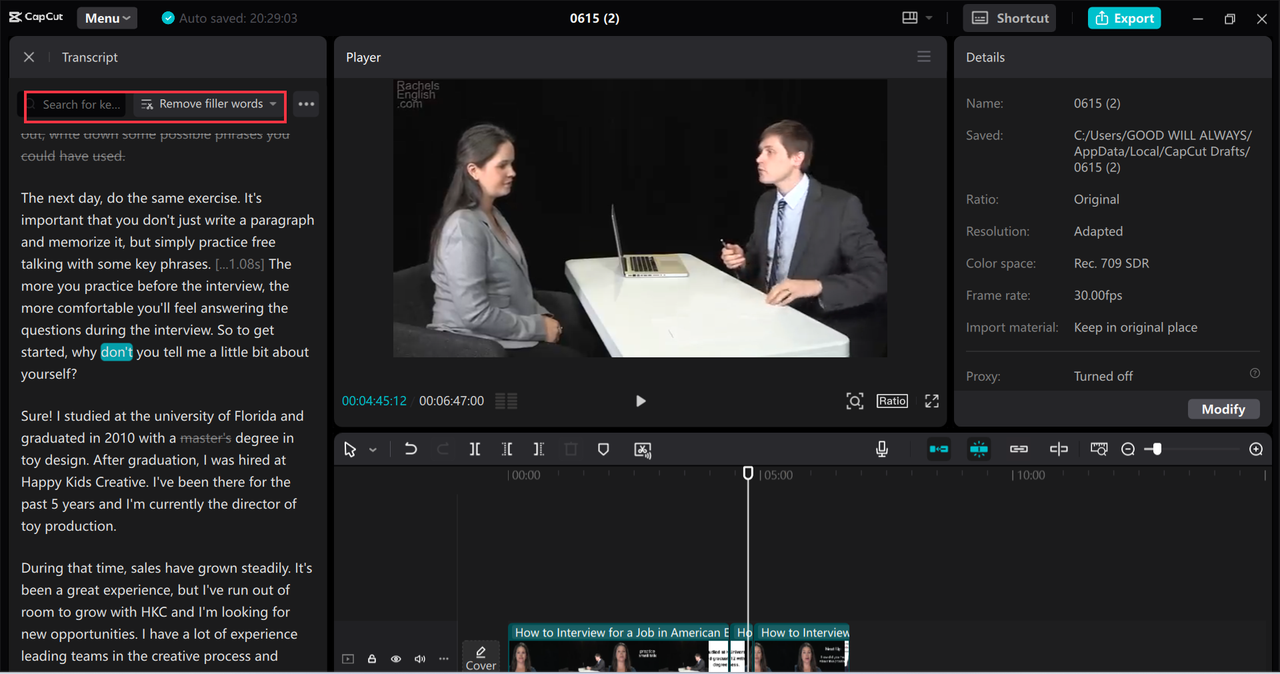Play the video in the Player
This screenshot has width=1280, height=674.
coord(641,401)
